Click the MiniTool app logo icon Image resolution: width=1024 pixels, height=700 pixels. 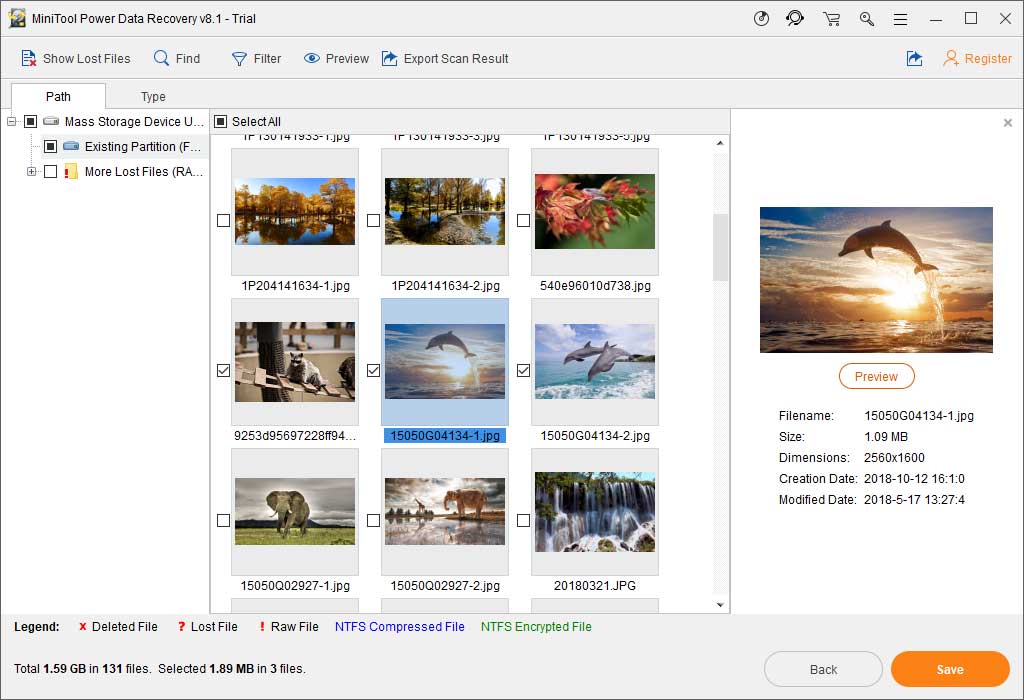tap(17, 18)
